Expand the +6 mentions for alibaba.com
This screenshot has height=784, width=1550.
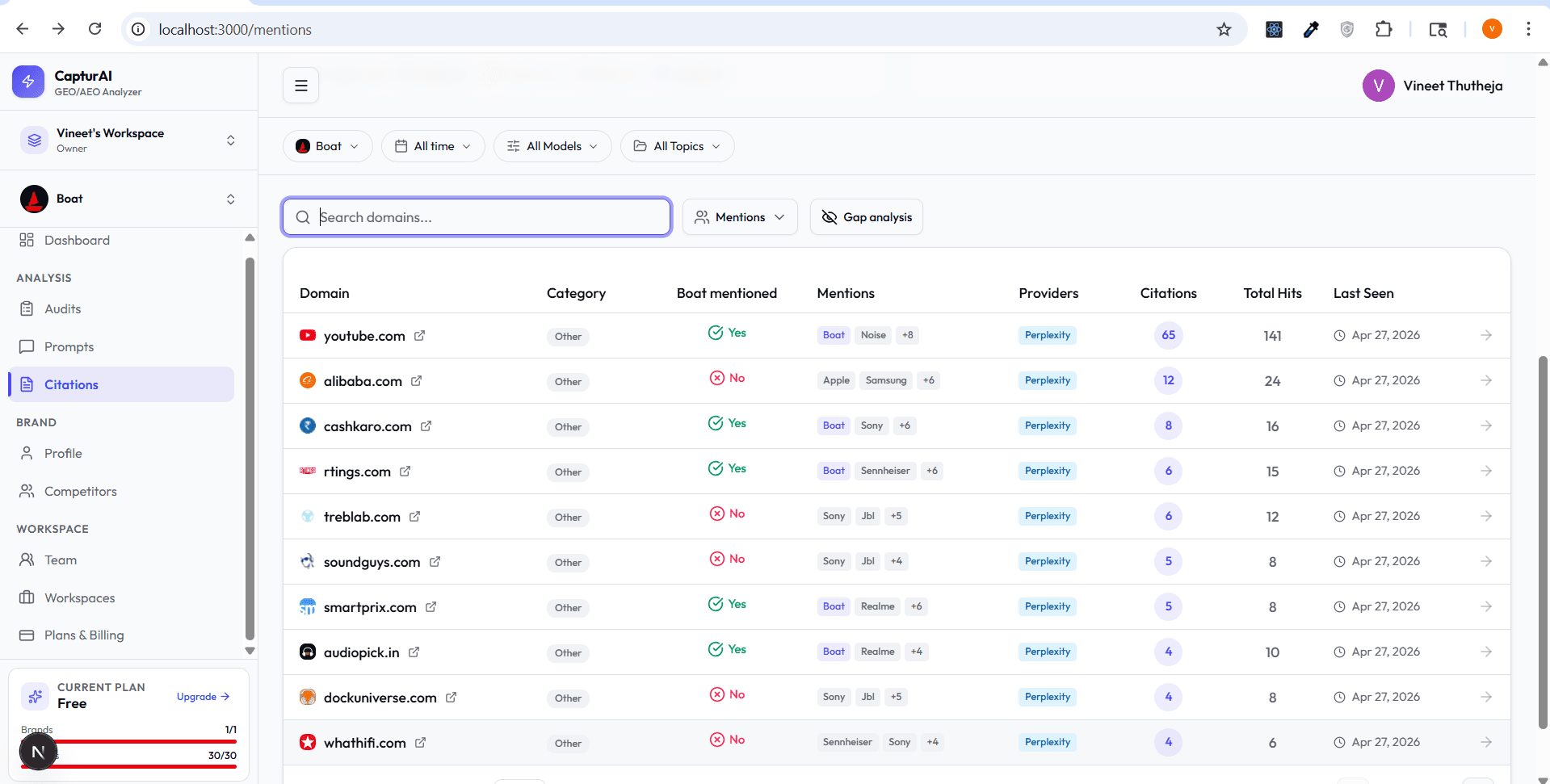click(x=929, y=380)
